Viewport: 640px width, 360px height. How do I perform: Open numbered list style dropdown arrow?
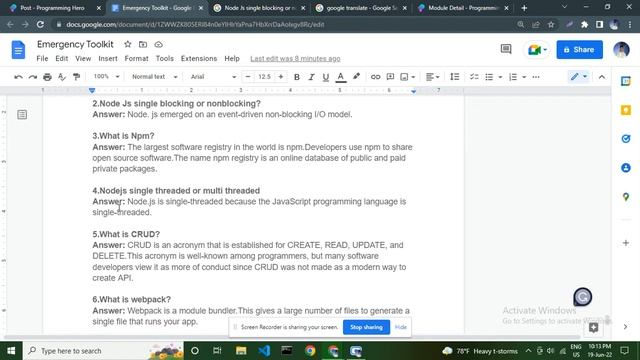point(524,77)
